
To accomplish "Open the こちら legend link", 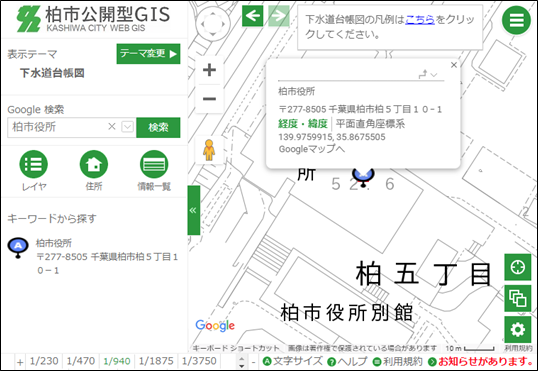I will 420,20.
